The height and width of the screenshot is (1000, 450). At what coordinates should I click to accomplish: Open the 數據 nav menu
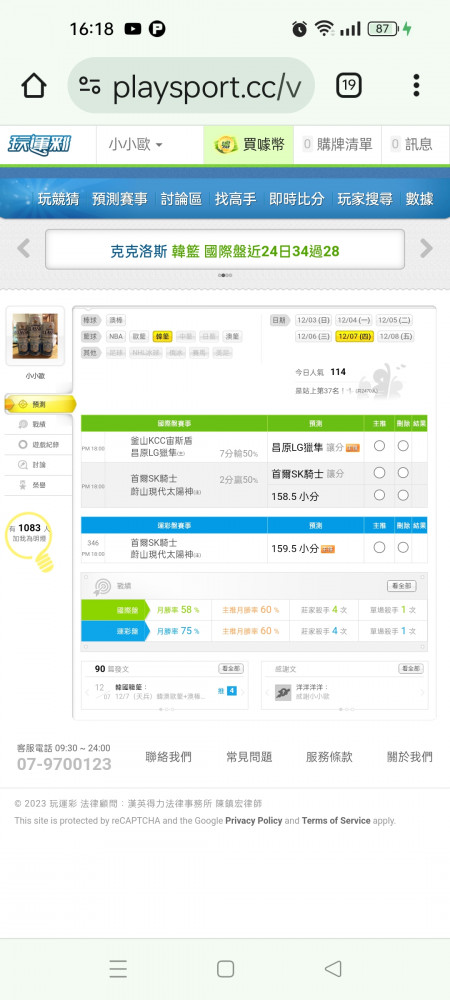point(419,199)
